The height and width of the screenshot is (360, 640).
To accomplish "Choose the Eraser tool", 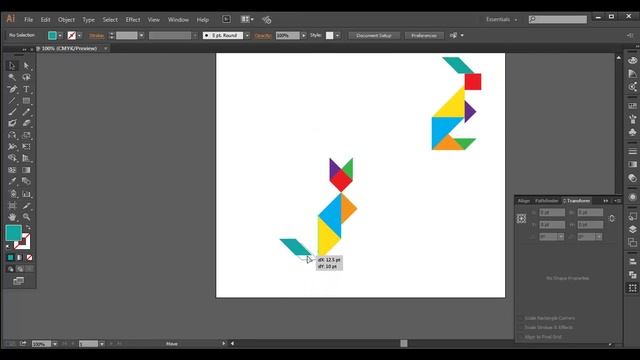I will coord(26,123).
